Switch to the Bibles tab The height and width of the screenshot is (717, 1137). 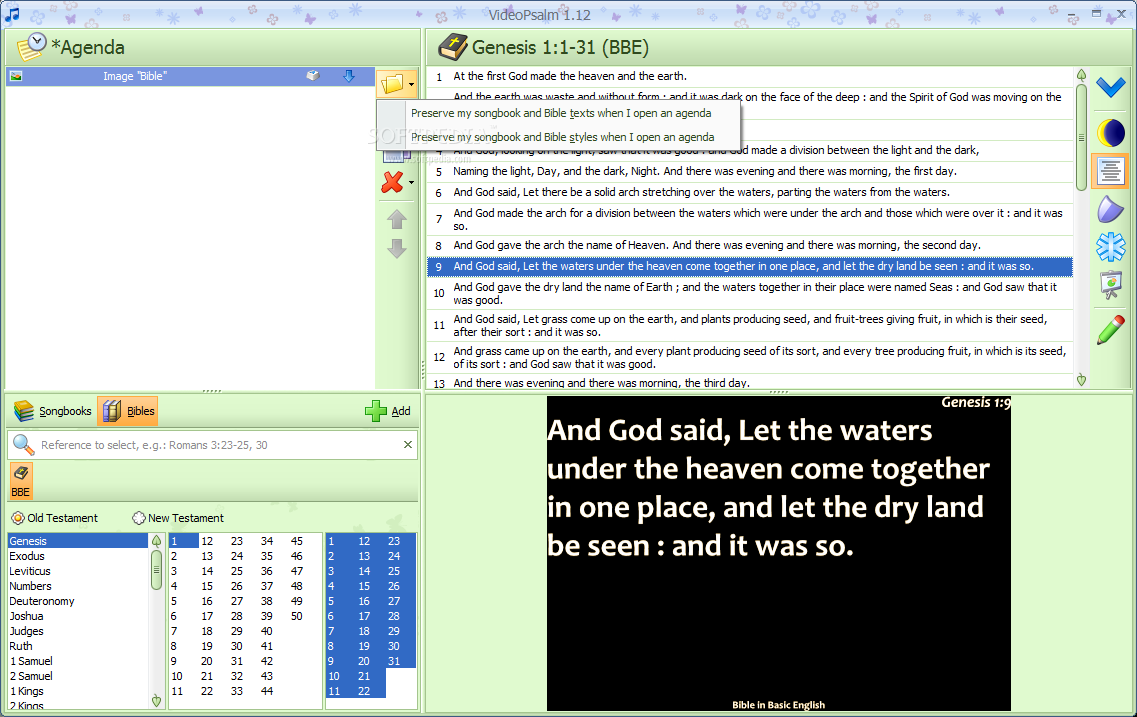coord(128,411)
